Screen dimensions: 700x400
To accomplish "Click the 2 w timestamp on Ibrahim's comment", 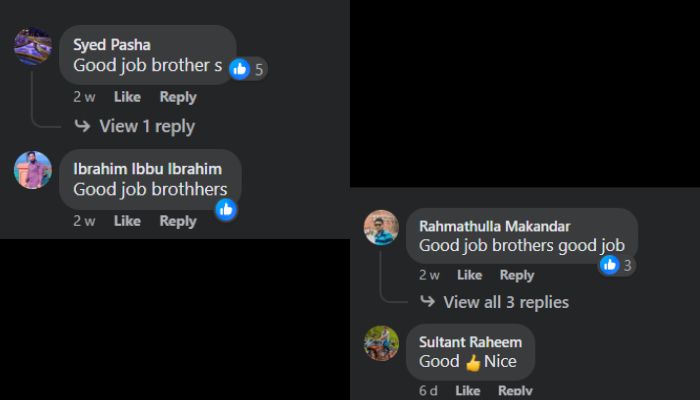I will click(x=84, y=221).
